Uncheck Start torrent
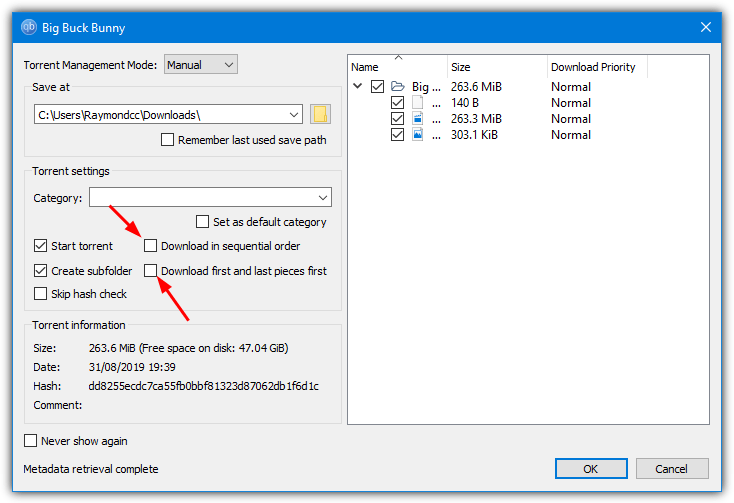Image resolution: width=734 pixels, height=503 pixels. click(41, 246)
